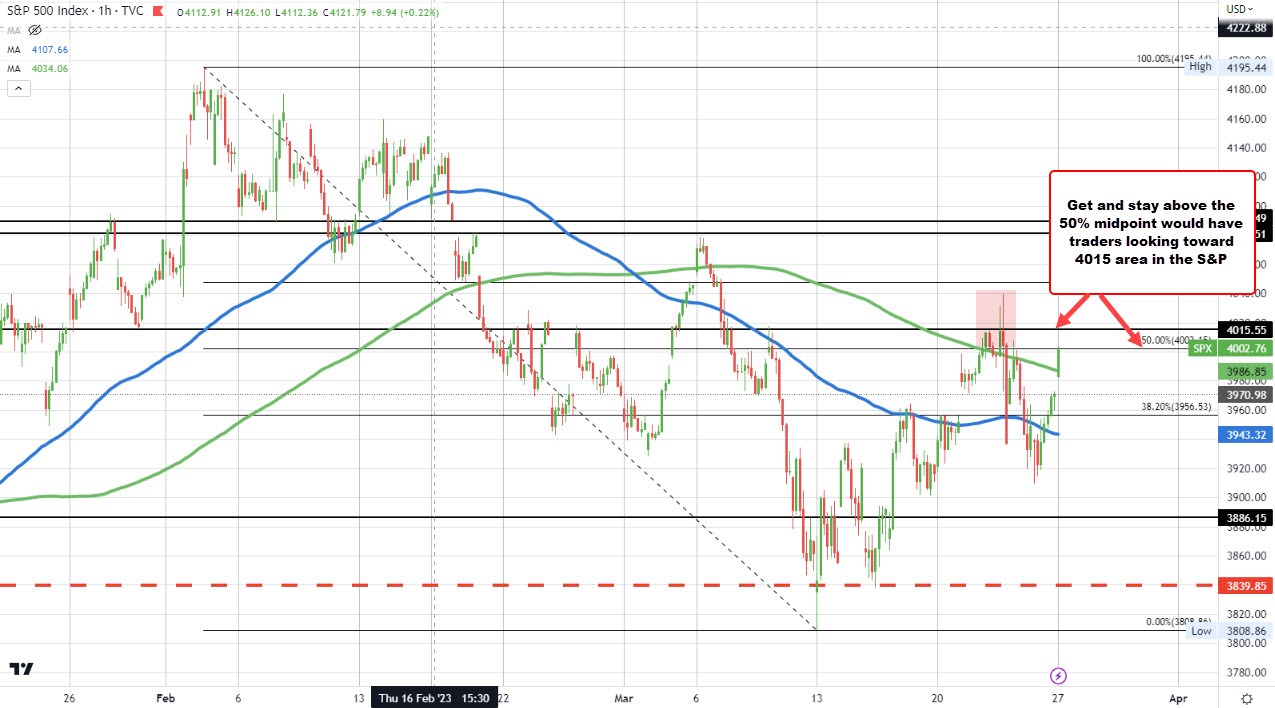Click the 3970.98 price label
The width and height of the screenshot is (1275, 708).
(x=1244, y=395)
